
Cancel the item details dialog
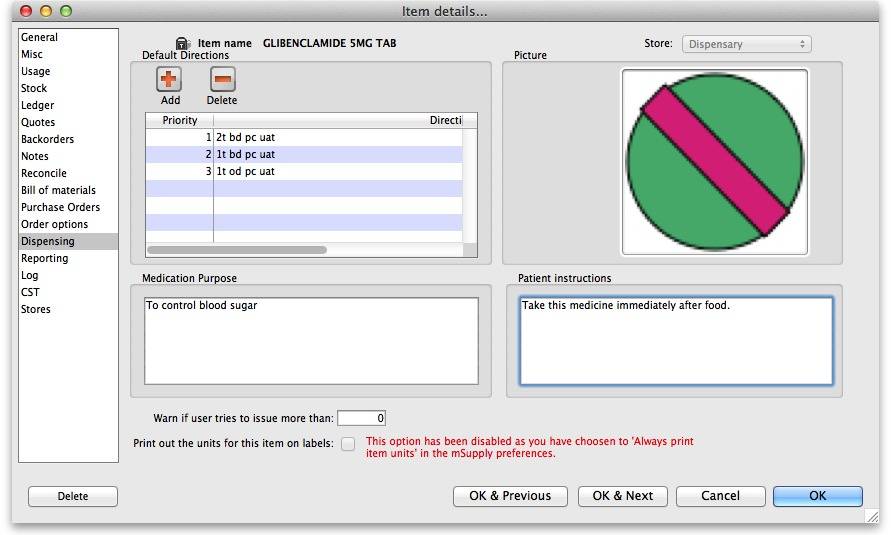point(720,496)
